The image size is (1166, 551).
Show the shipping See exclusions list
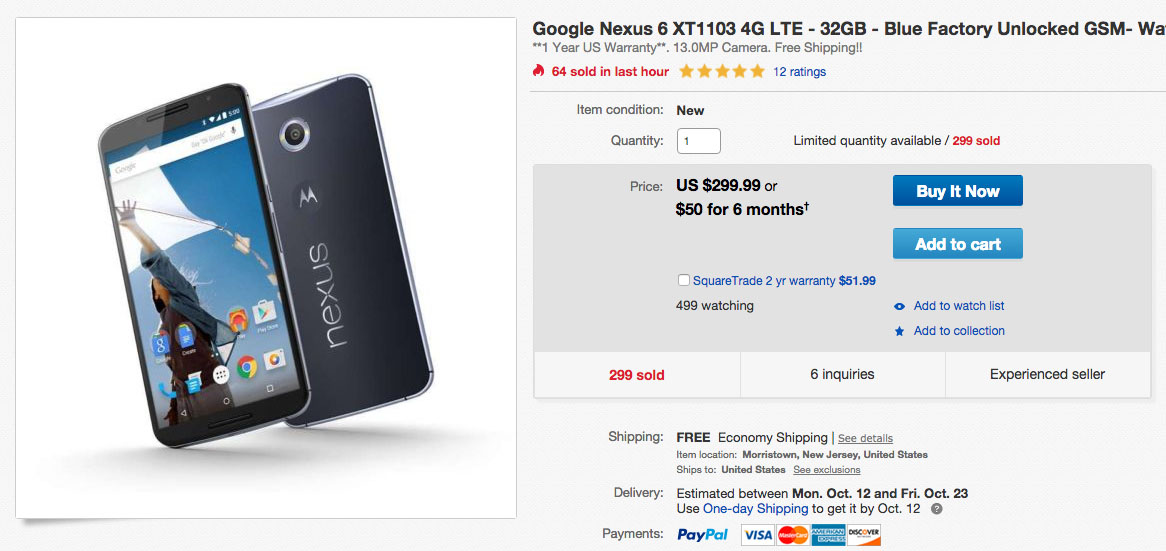click(x=826, y=470)
